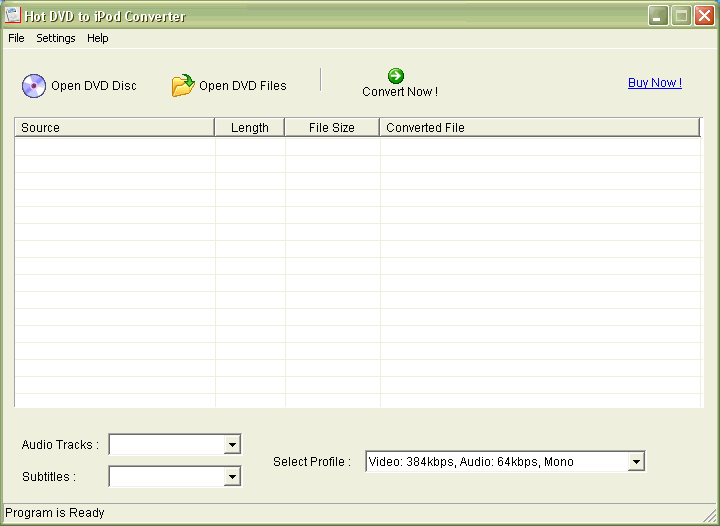Sort by the File Size column header
The width and height of the screenshot is (720, 526).
(332, 128)
